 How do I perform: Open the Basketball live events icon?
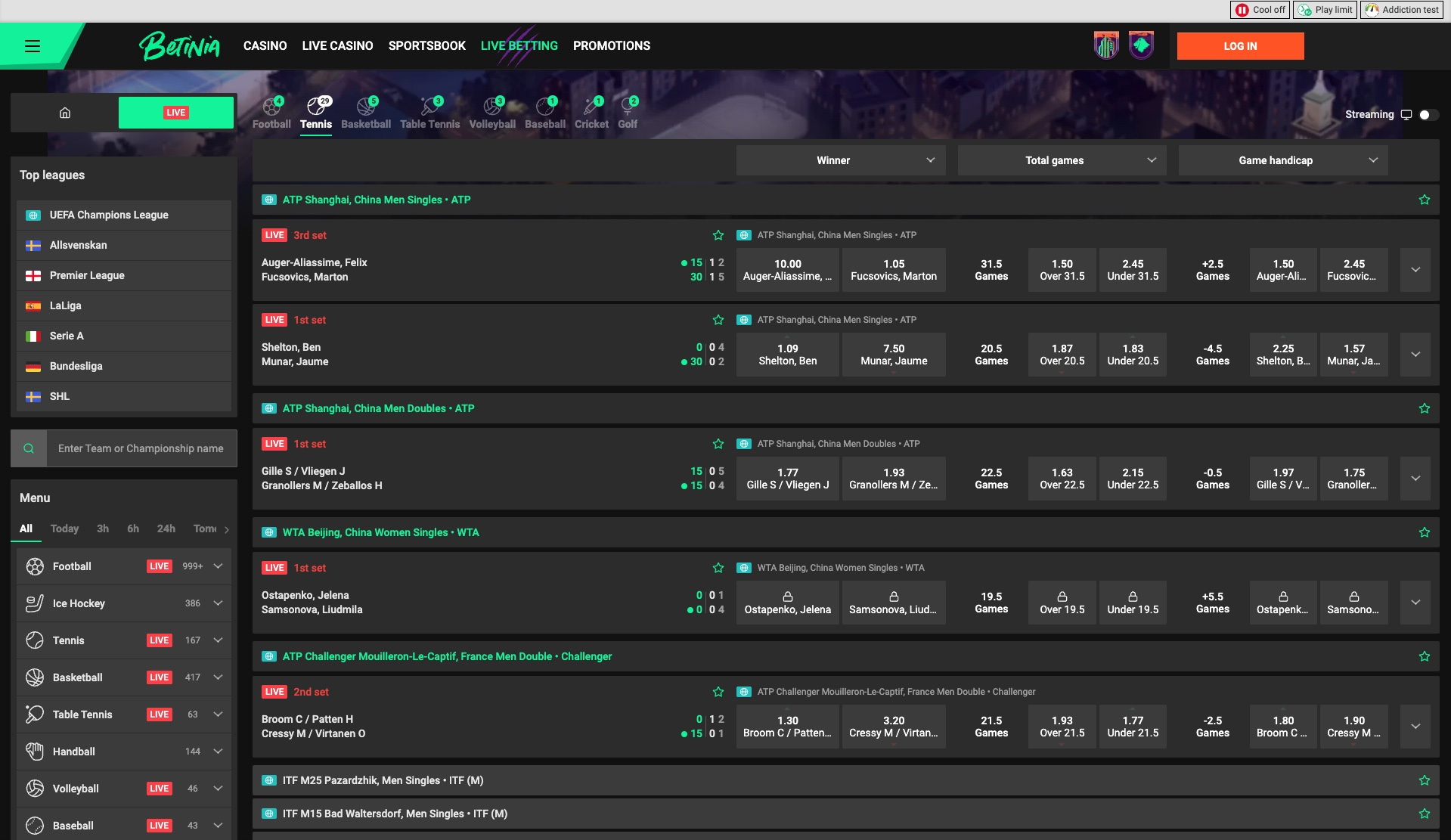366,107
